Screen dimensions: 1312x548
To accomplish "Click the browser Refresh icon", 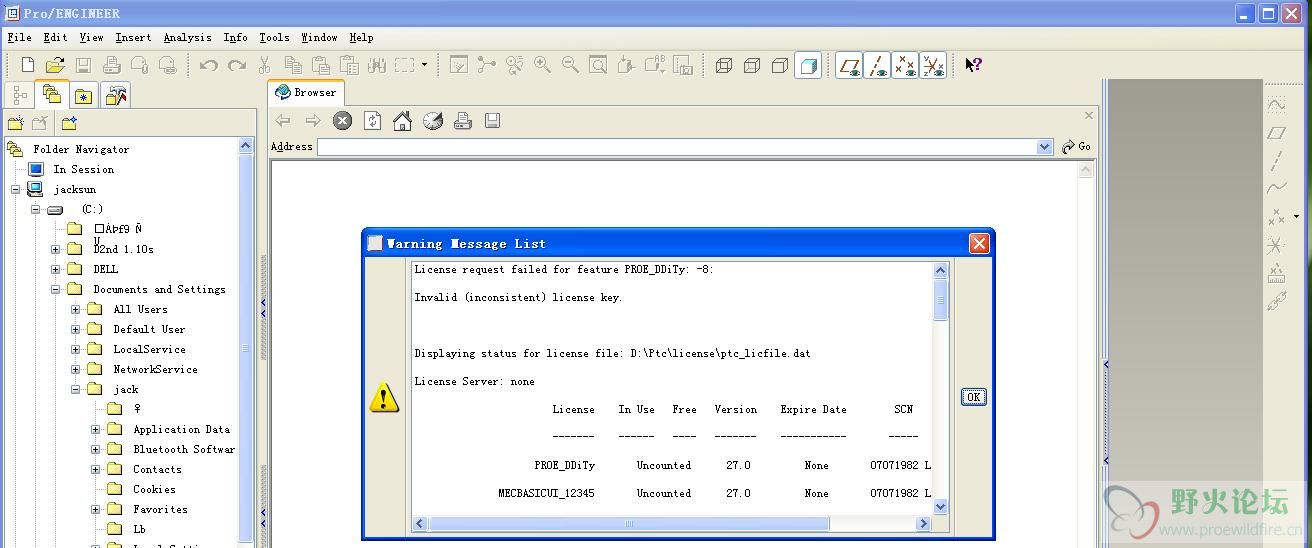I will 372,121.
